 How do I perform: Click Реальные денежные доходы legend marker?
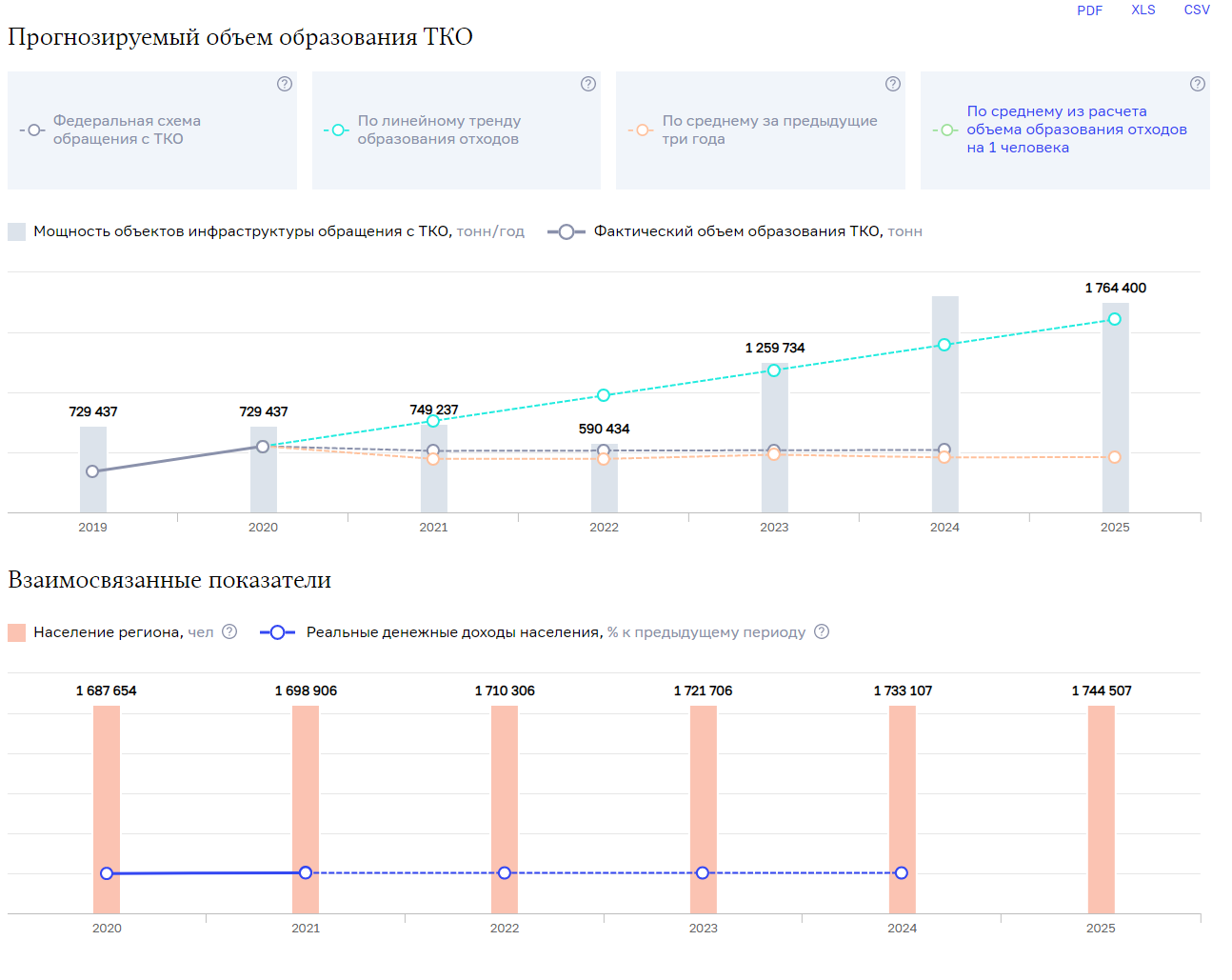click(277, 632)
